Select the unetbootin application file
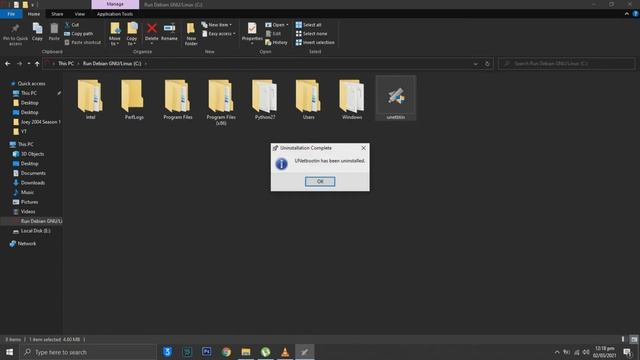Screen dimensions: 640x360 tap(396, 98)
